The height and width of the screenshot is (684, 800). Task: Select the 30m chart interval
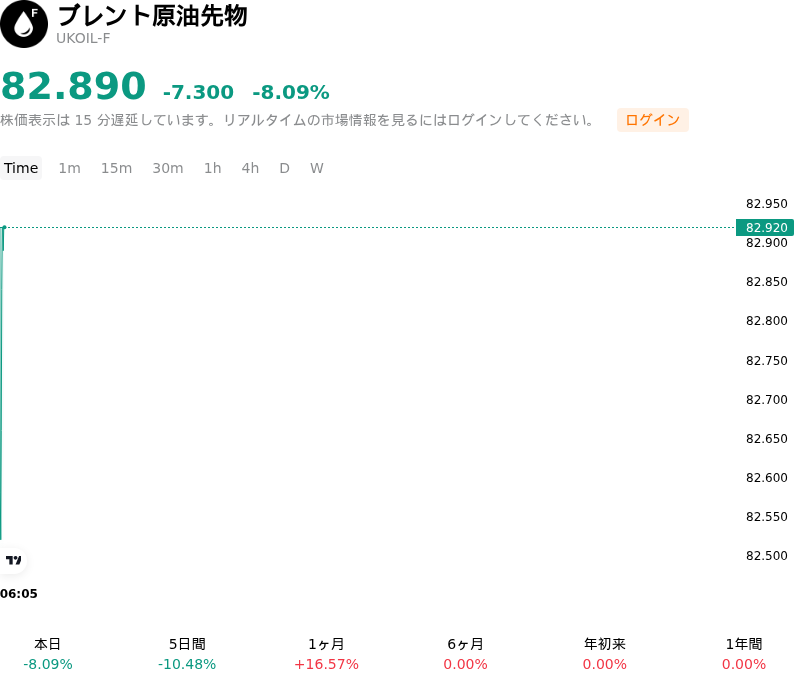coord(168,168)
